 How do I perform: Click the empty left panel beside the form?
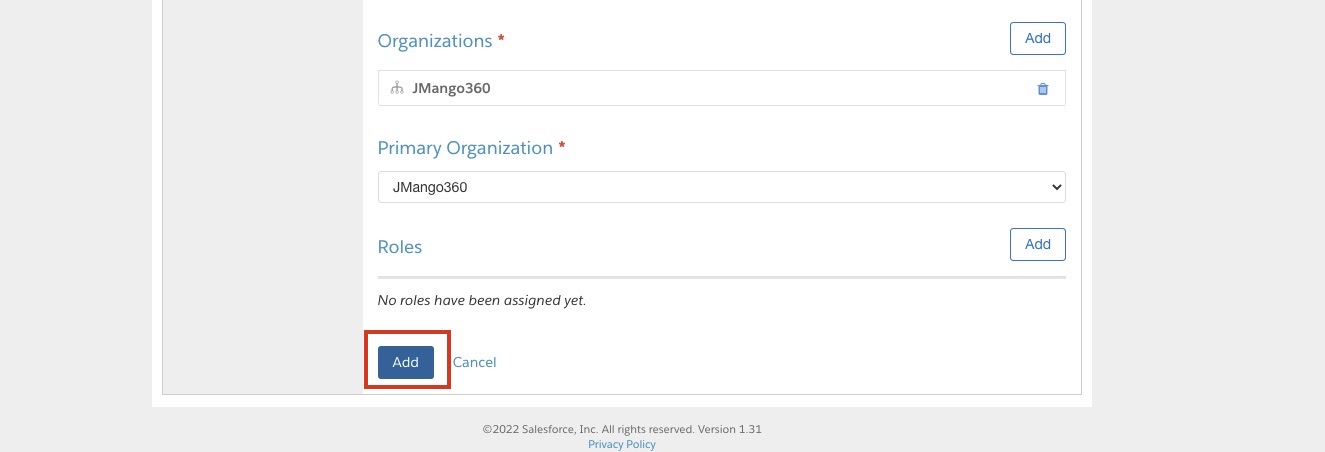(262, 200)
